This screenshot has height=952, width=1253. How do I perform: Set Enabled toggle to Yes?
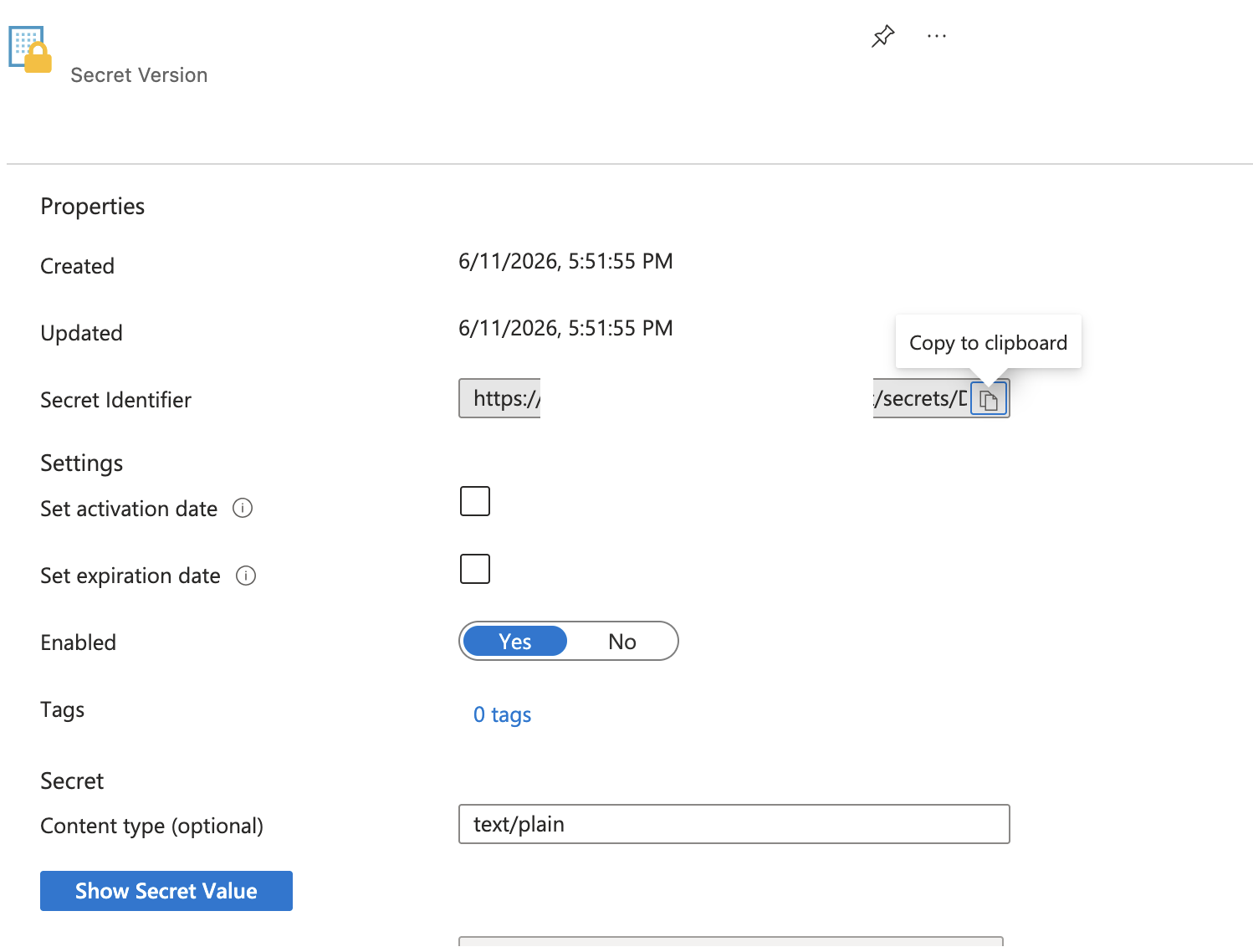(x=515, y=642)
